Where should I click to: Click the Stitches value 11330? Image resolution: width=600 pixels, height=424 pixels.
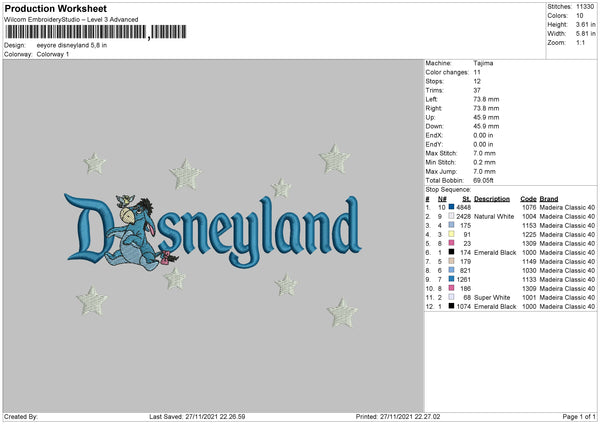[585, 7]
